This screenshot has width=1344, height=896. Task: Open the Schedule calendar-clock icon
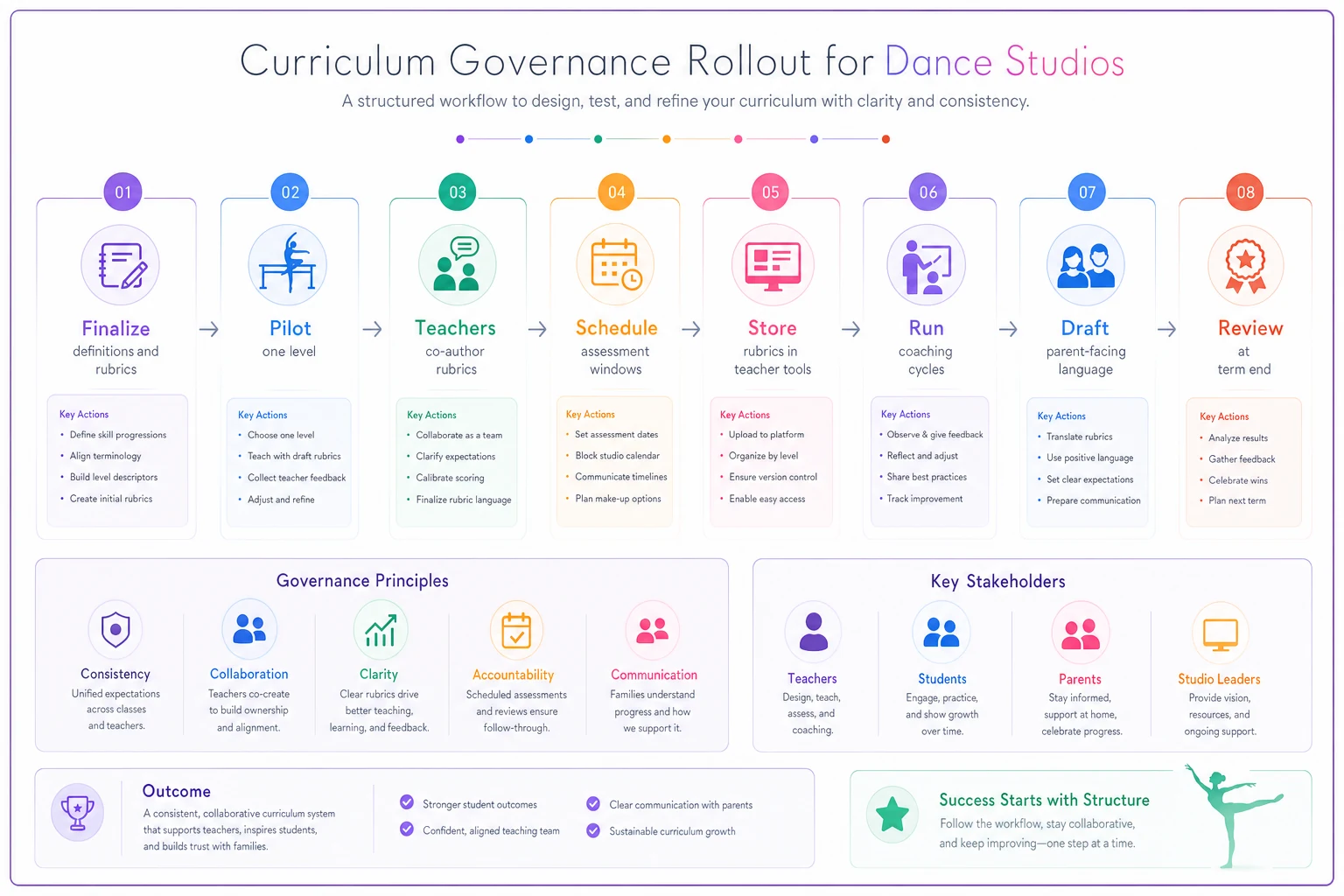click(616, 264)
